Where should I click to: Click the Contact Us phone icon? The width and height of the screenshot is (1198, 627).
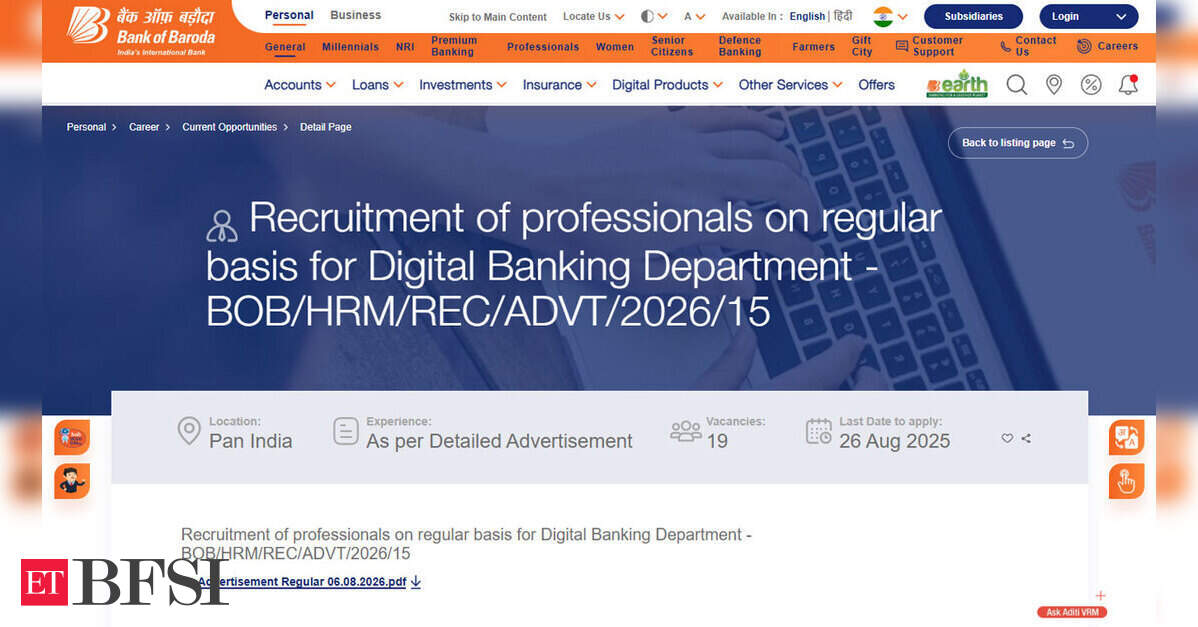pos(1005,47)
